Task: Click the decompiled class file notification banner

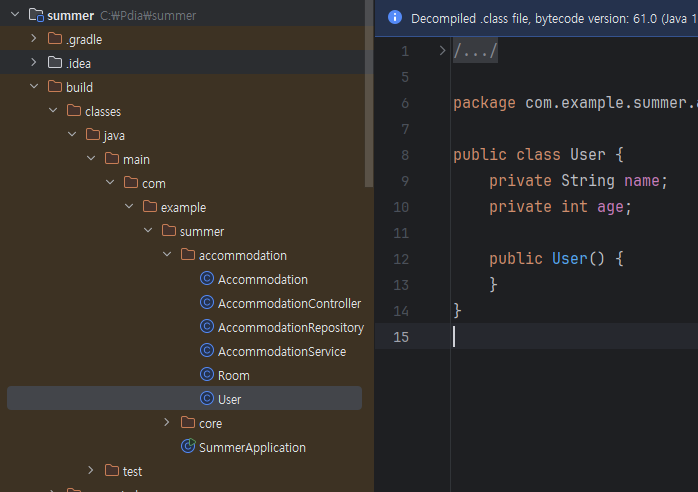Action: pyautogui.click(x=536, y=18)
